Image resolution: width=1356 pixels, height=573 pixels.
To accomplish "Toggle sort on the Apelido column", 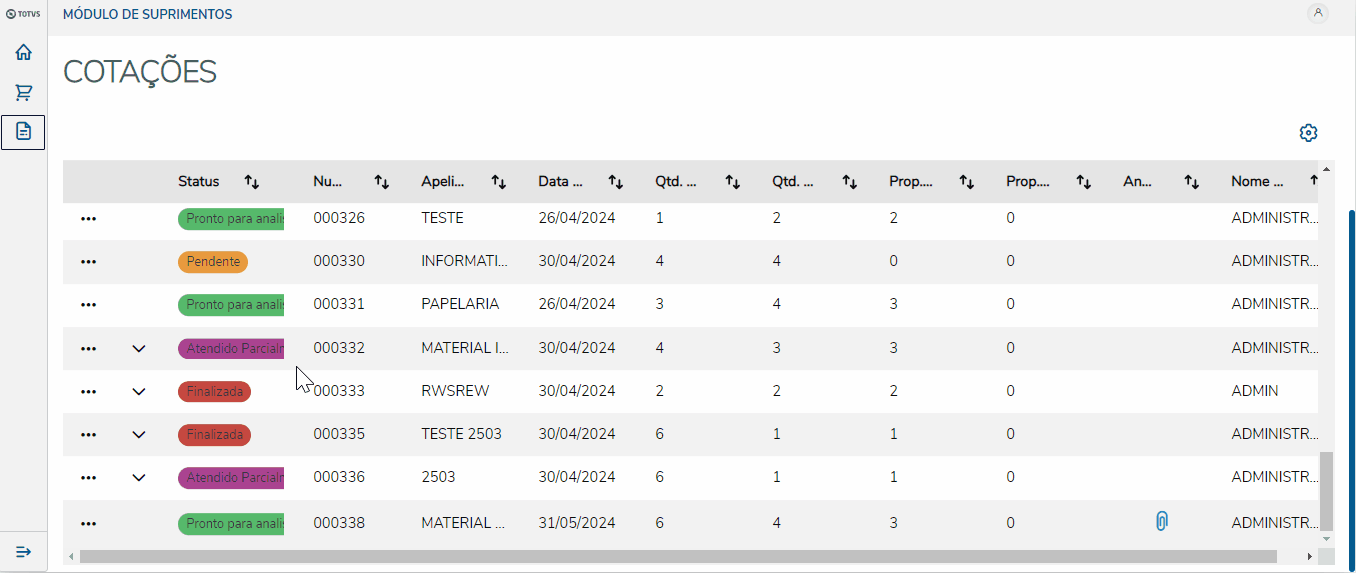I will pyautogui.click(x=499, y=182).
